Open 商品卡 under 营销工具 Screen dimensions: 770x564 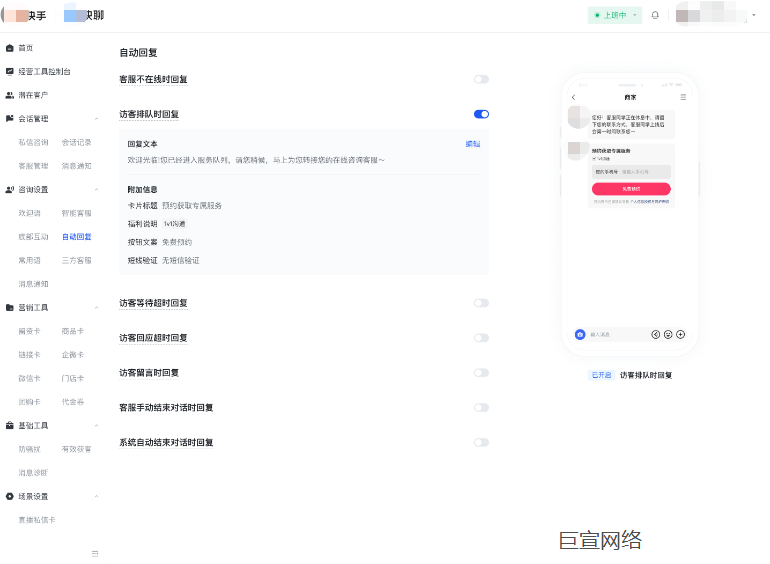click(73, 331)
